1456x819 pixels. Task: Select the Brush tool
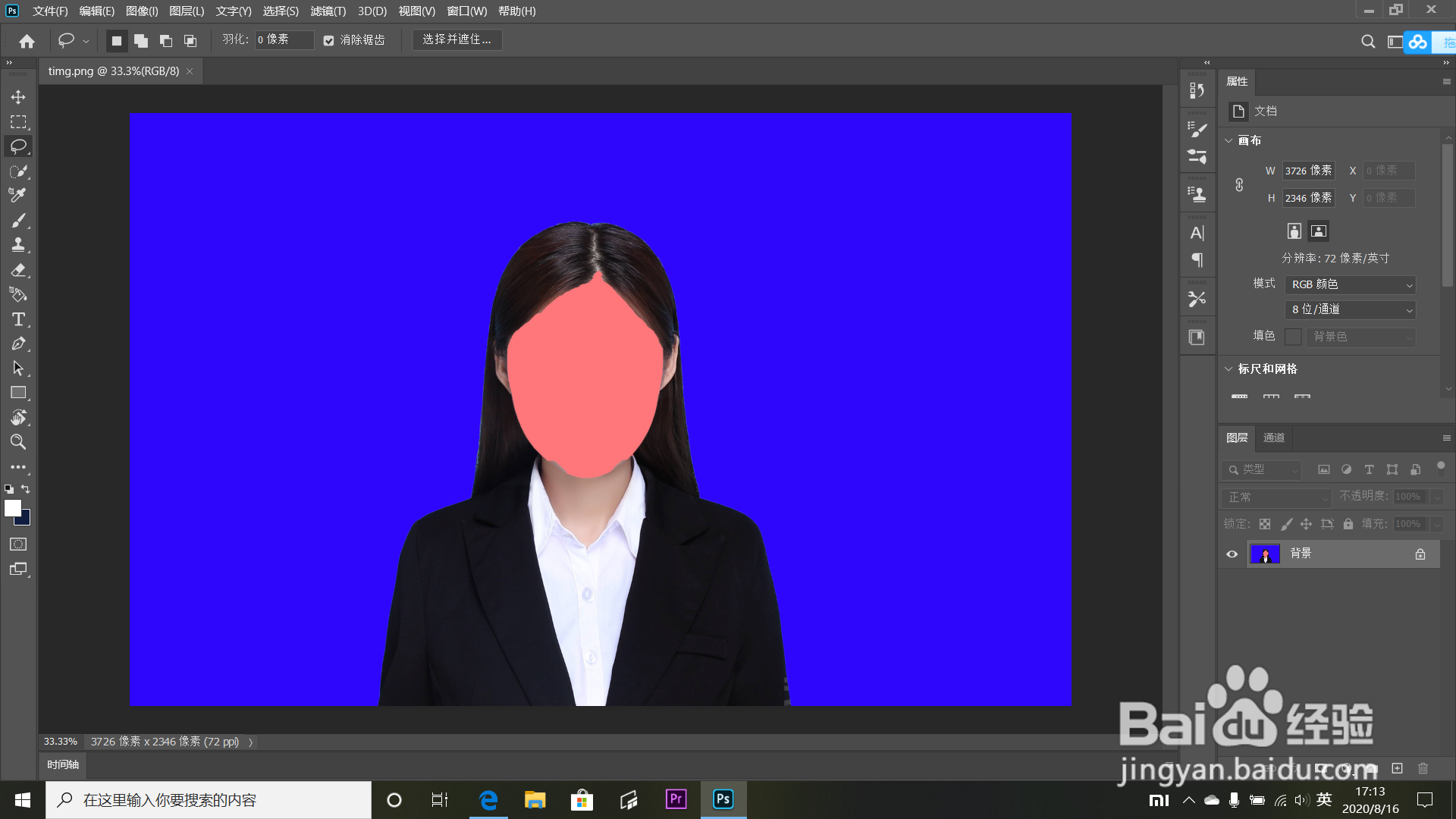[x=18, y=221]
